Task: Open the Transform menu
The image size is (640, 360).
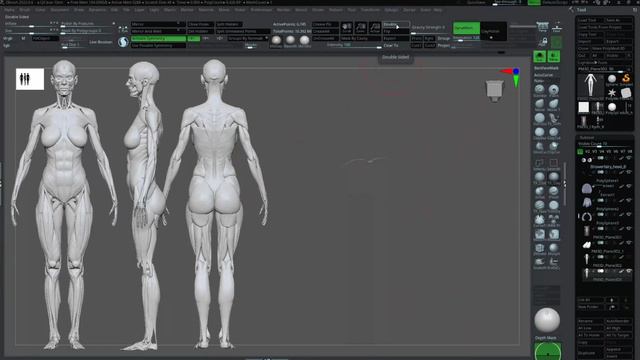Action: pyautogui.click(x=370, y=10)
